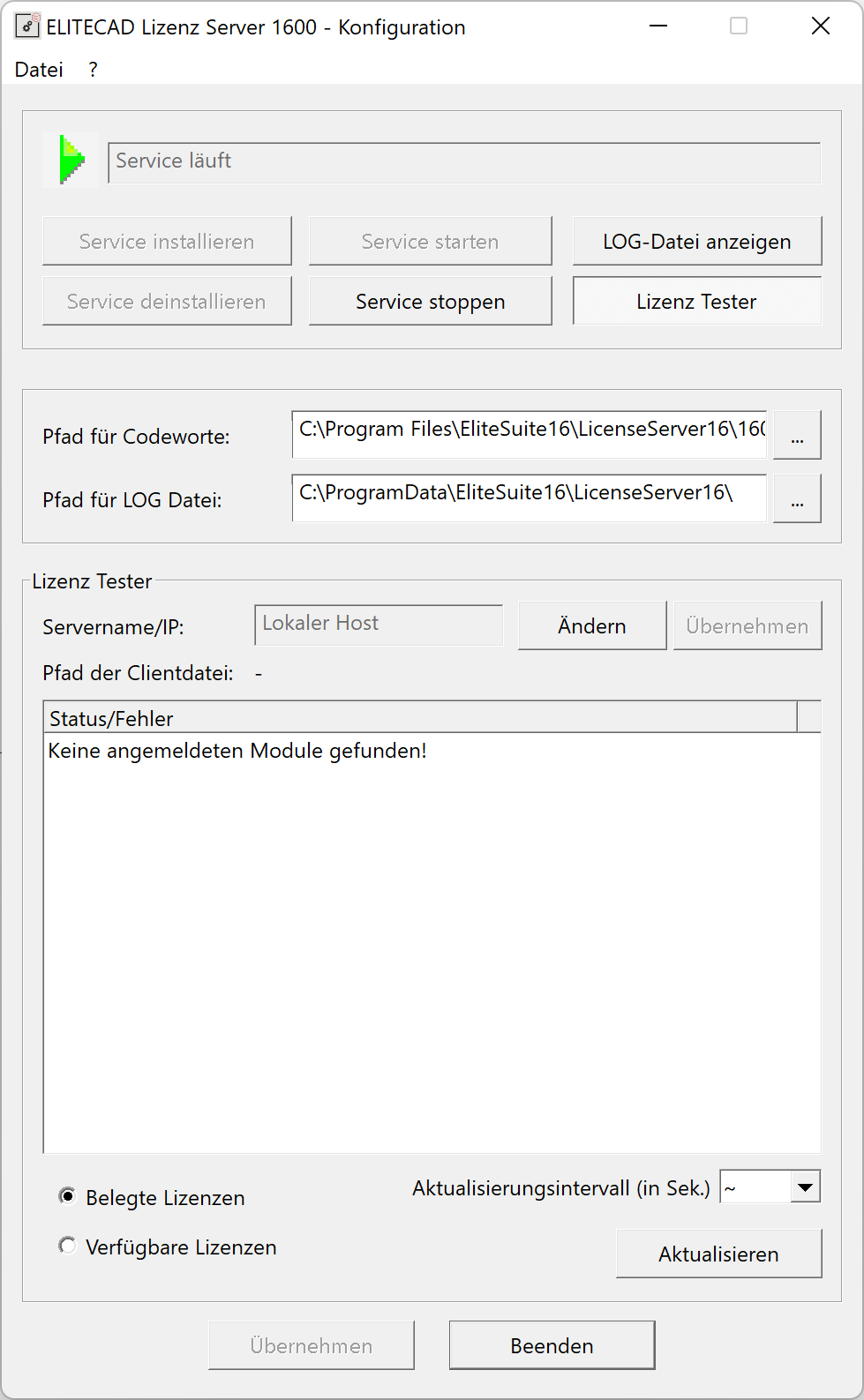Click the green service status arrow icon
864x1400 pixels.
click(71, 160)
